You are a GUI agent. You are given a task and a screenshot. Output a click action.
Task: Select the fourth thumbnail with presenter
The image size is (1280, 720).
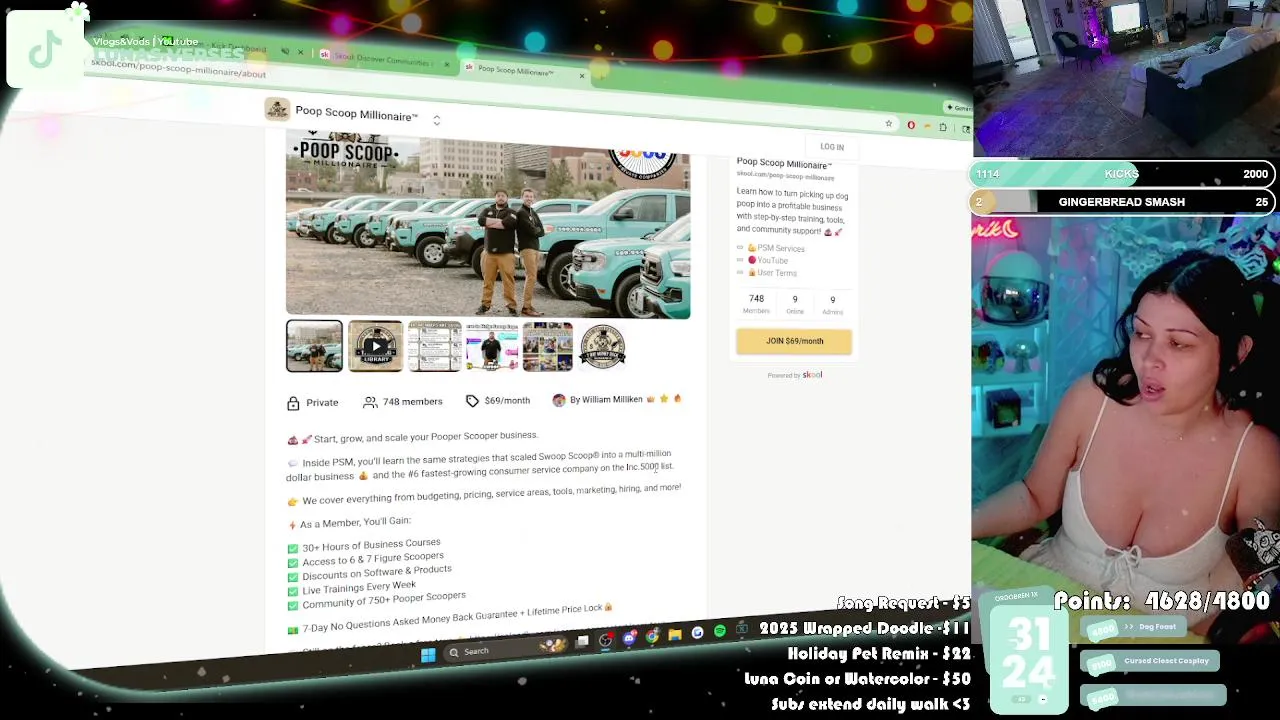tap(491, 346)
